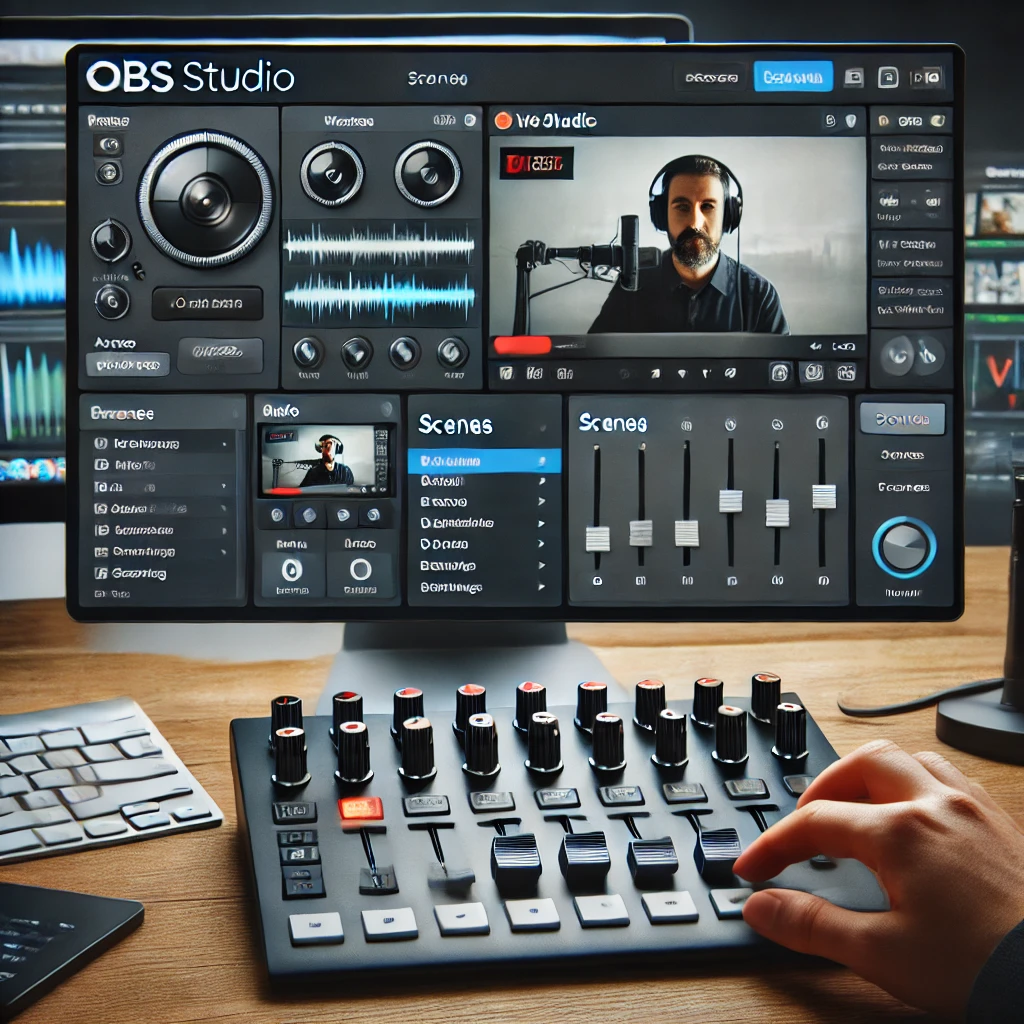Click the Scenes header above the scene list
1024x1024 pixels.
tap(455, 425)
